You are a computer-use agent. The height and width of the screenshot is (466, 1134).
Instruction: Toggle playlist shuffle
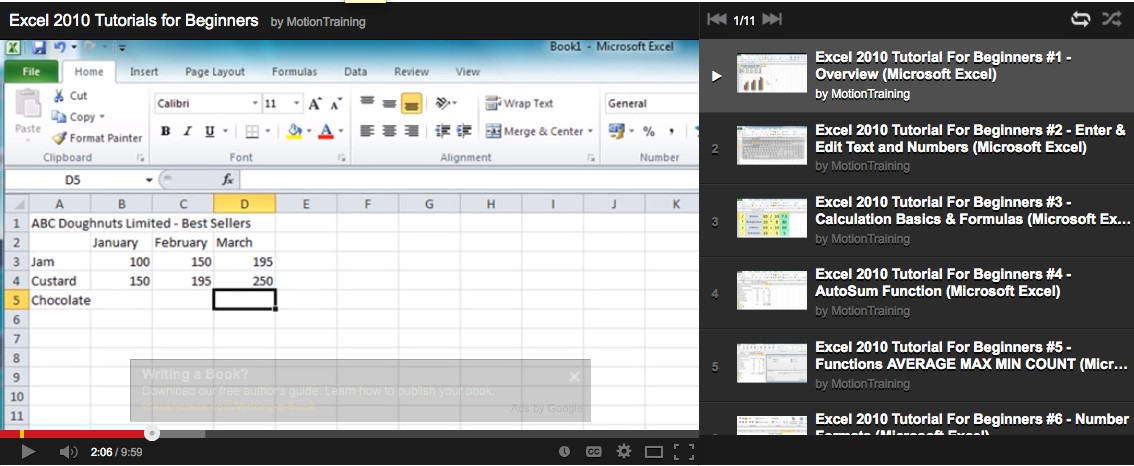pos(1111,20)
